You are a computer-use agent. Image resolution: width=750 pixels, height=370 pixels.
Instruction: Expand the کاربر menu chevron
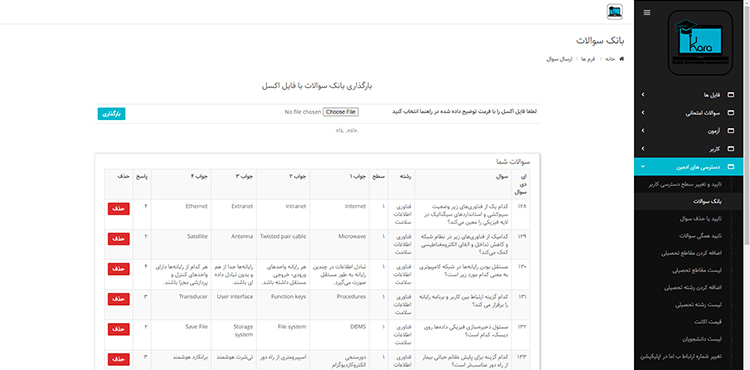642,149
